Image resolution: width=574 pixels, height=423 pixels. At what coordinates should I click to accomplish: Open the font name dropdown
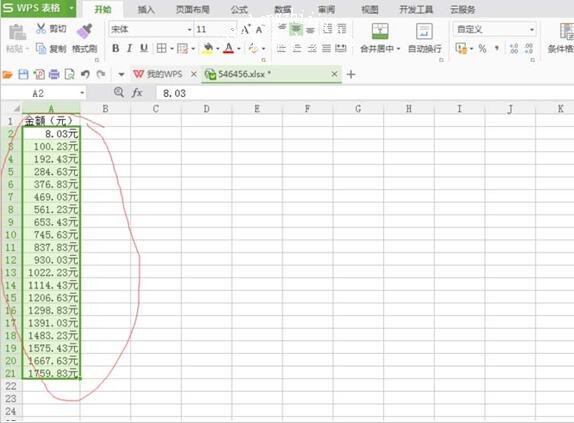pos(189,29)
